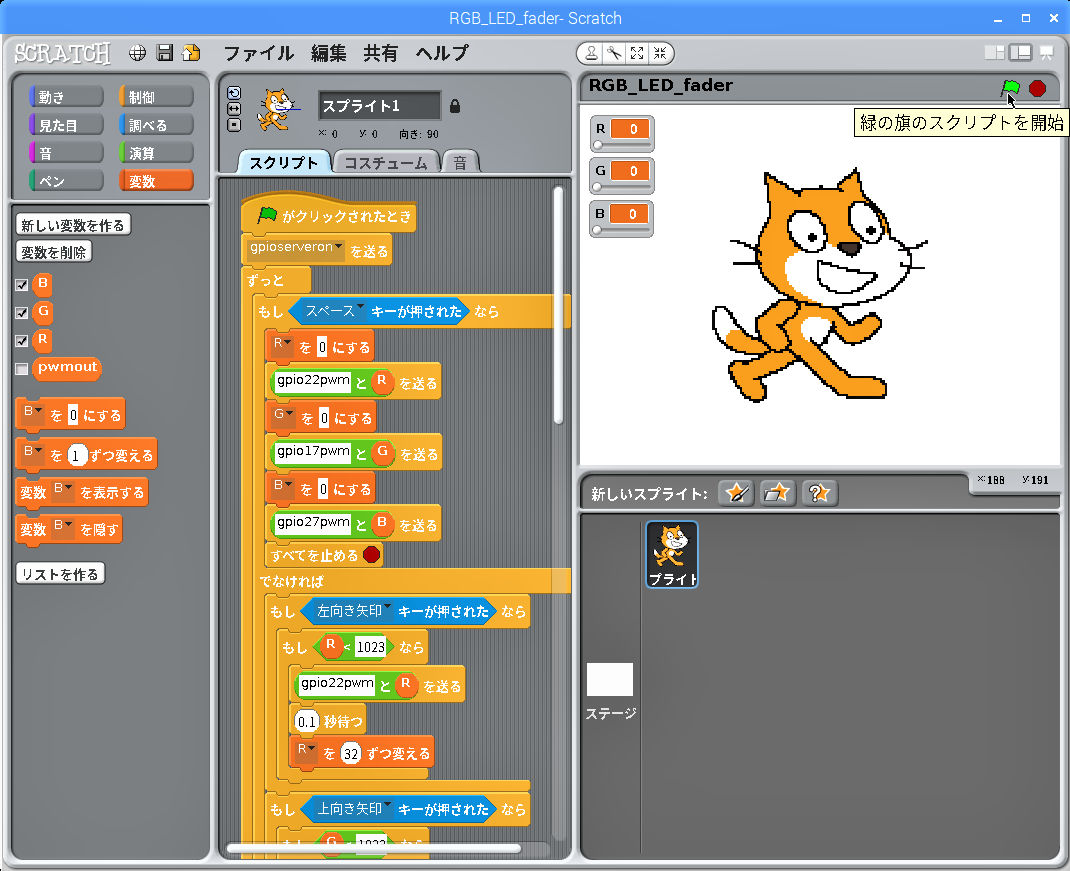Image resolution: width=1070 pixels, height=871 pixels.
Task: Click the globe language icon
Action: coord(138,53)
